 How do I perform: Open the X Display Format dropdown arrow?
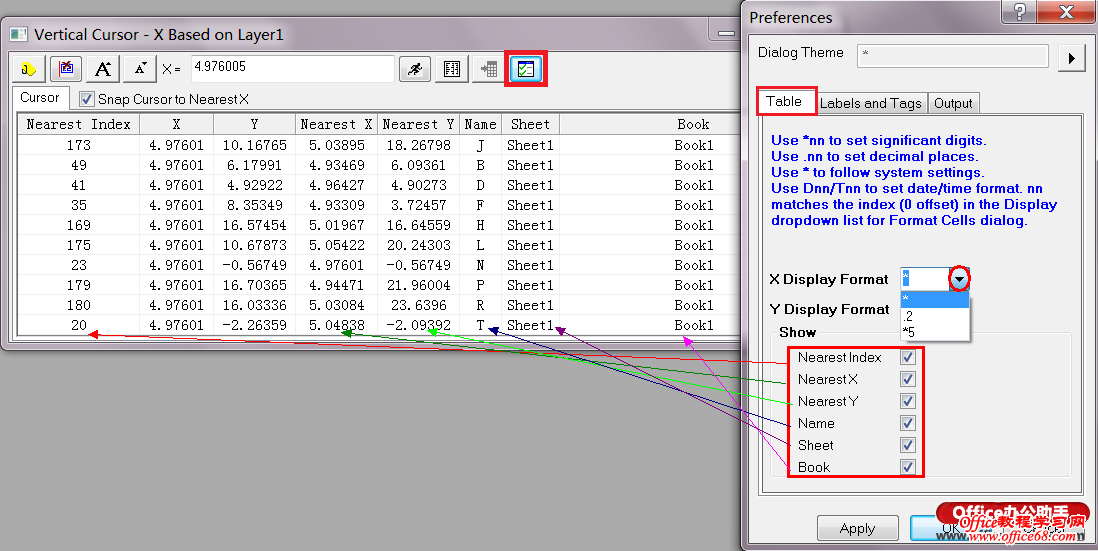click(959, 279)
